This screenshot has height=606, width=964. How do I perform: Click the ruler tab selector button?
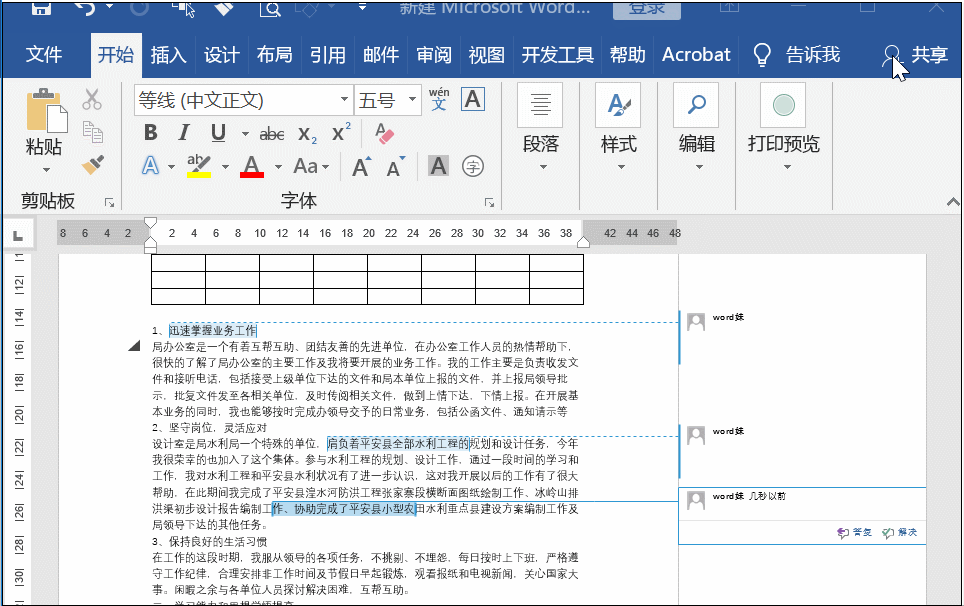pyautogui.click(x=18, y=235)
